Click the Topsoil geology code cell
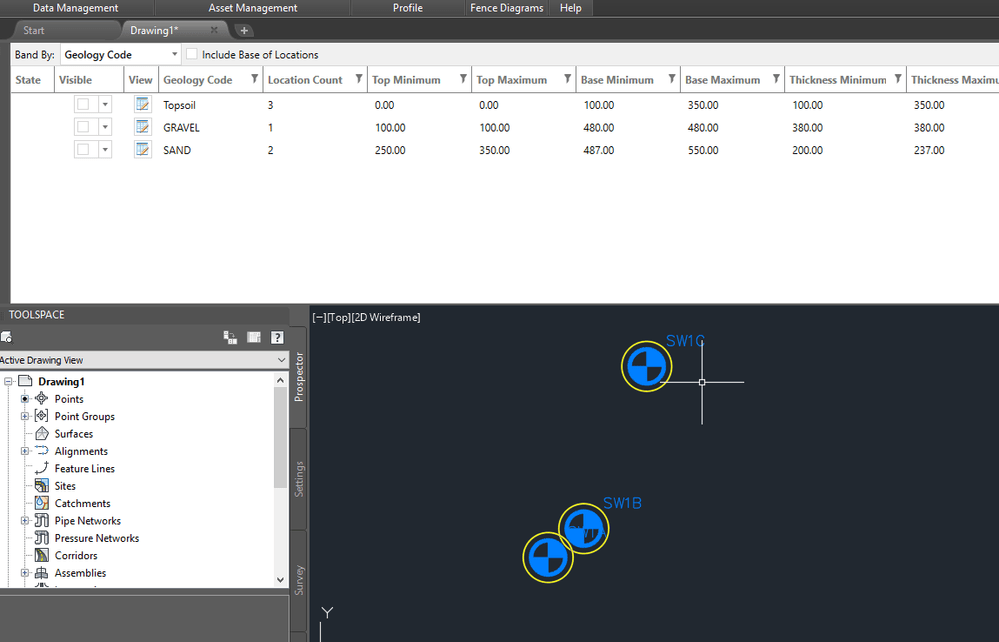999x642 pixels. click(179, 105)
